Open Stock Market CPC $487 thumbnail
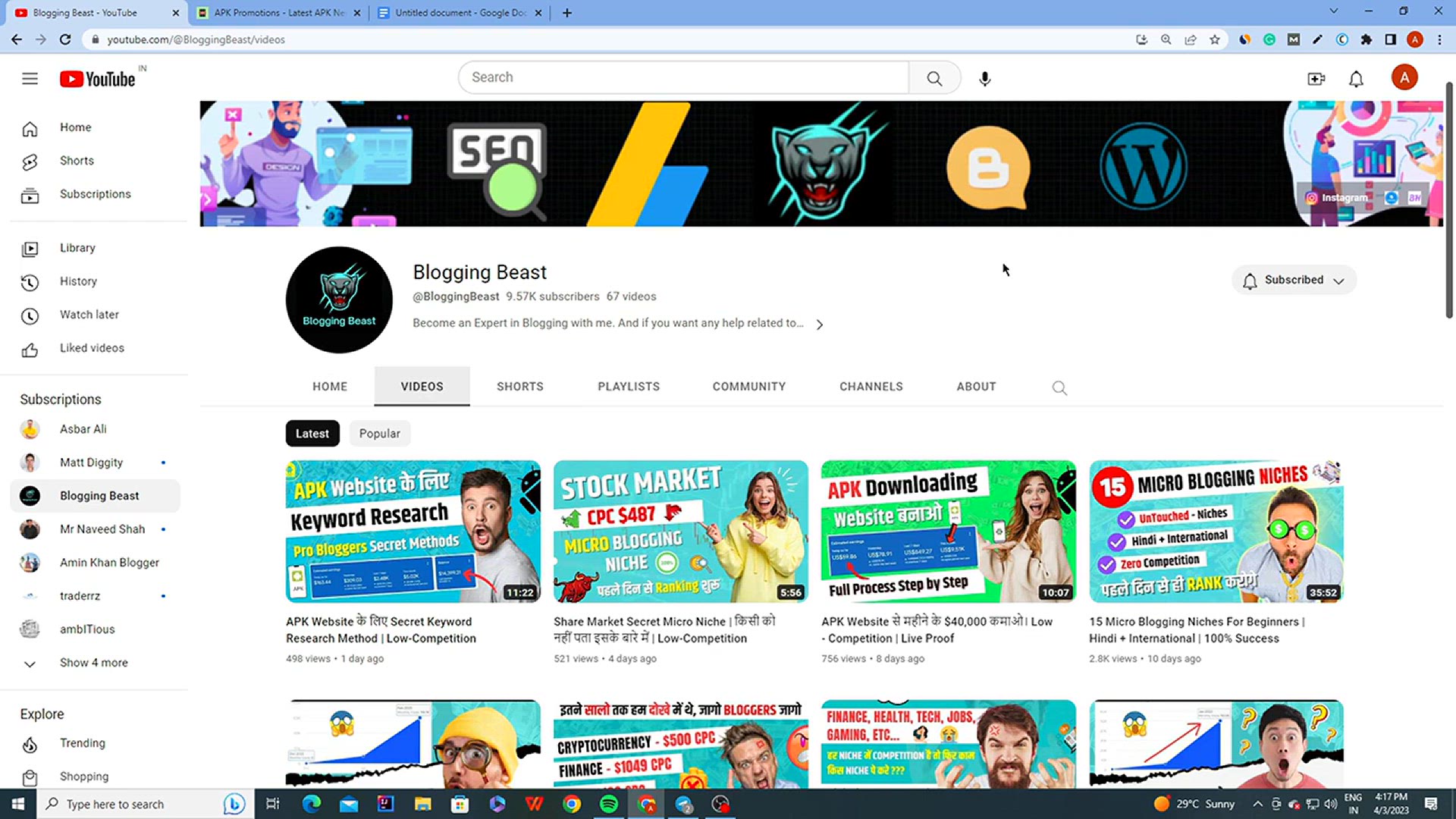Screen dimensions: 1456x819 680,532
